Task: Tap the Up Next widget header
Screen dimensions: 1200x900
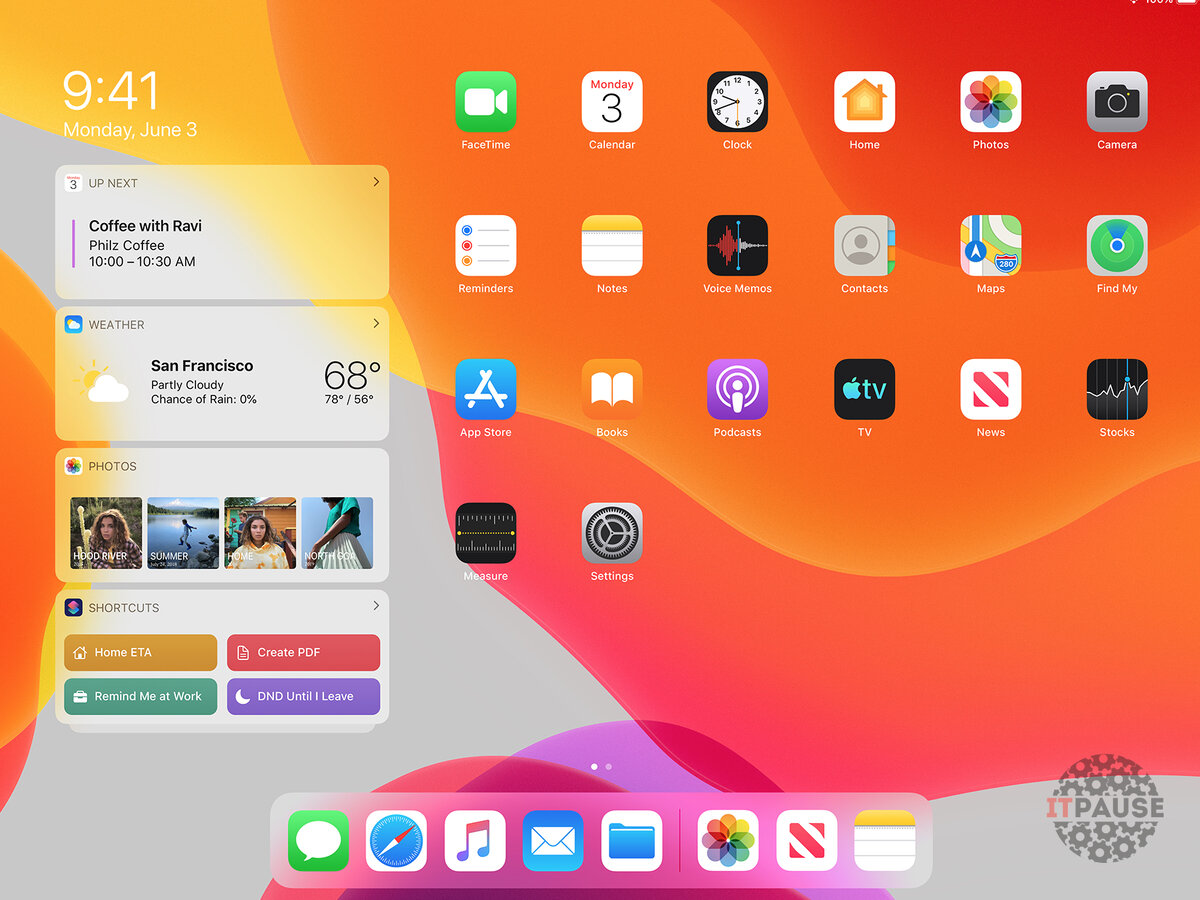Action: pos(222,183)
